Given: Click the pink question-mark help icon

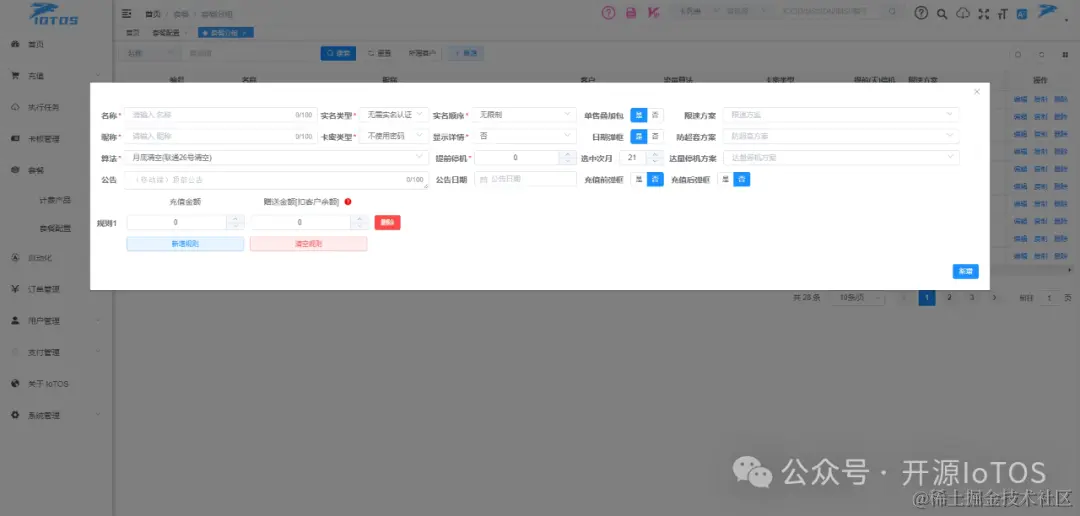Looking at the screenshot, I should (x=608, y=12).
